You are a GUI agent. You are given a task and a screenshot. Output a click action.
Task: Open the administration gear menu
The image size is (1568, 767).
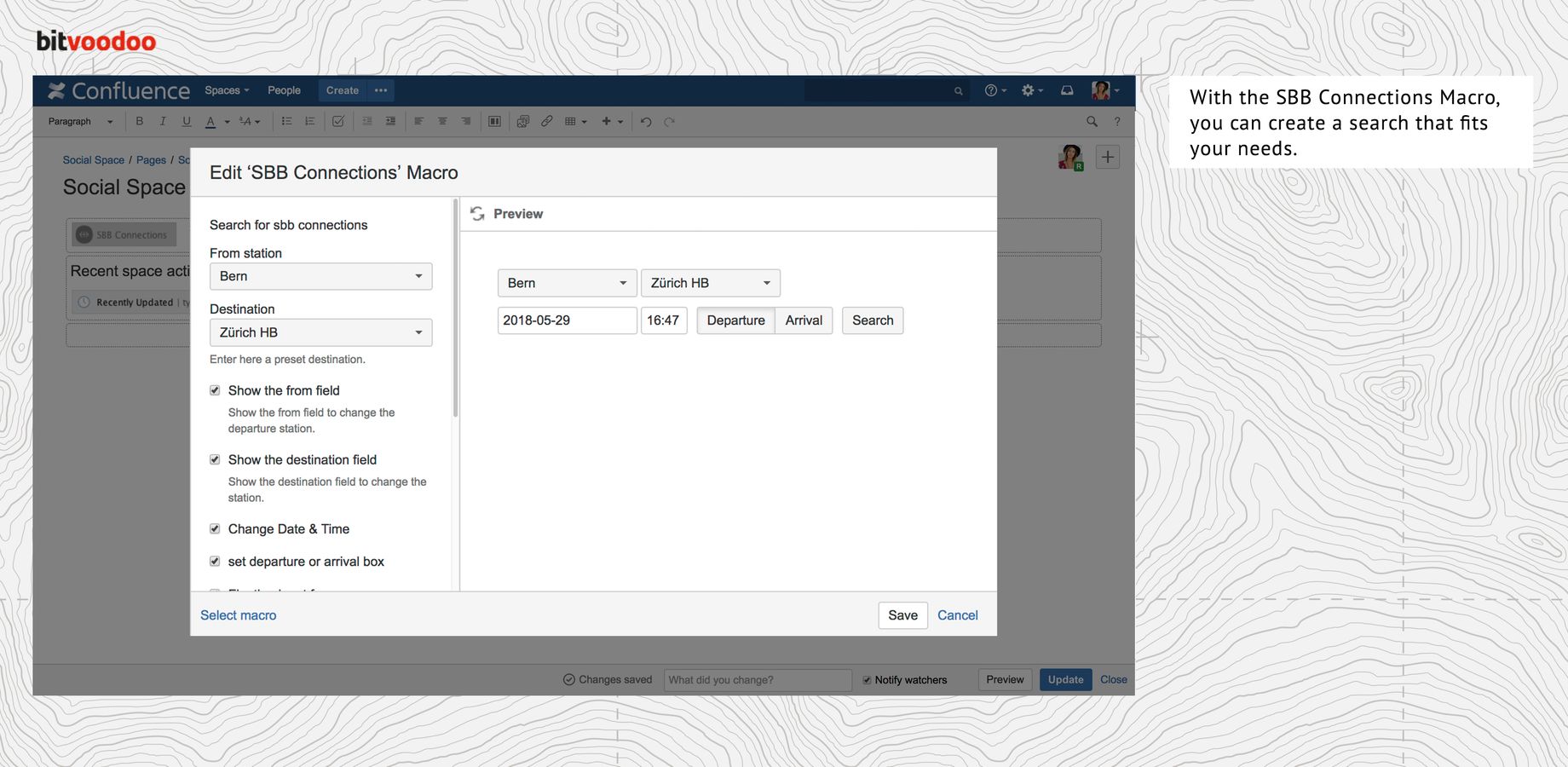pos(1032,90)
